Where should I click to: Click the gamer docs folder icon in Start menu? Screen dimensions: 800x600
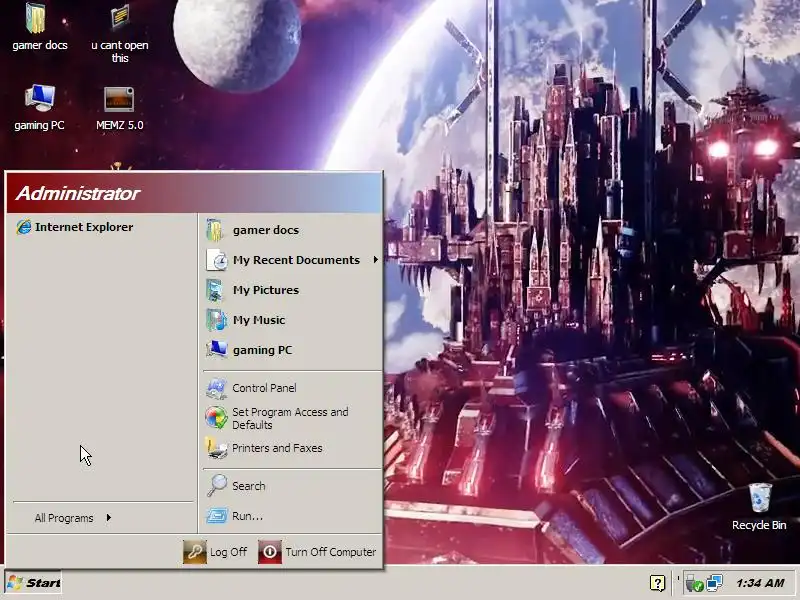click(x=215, y=230)
